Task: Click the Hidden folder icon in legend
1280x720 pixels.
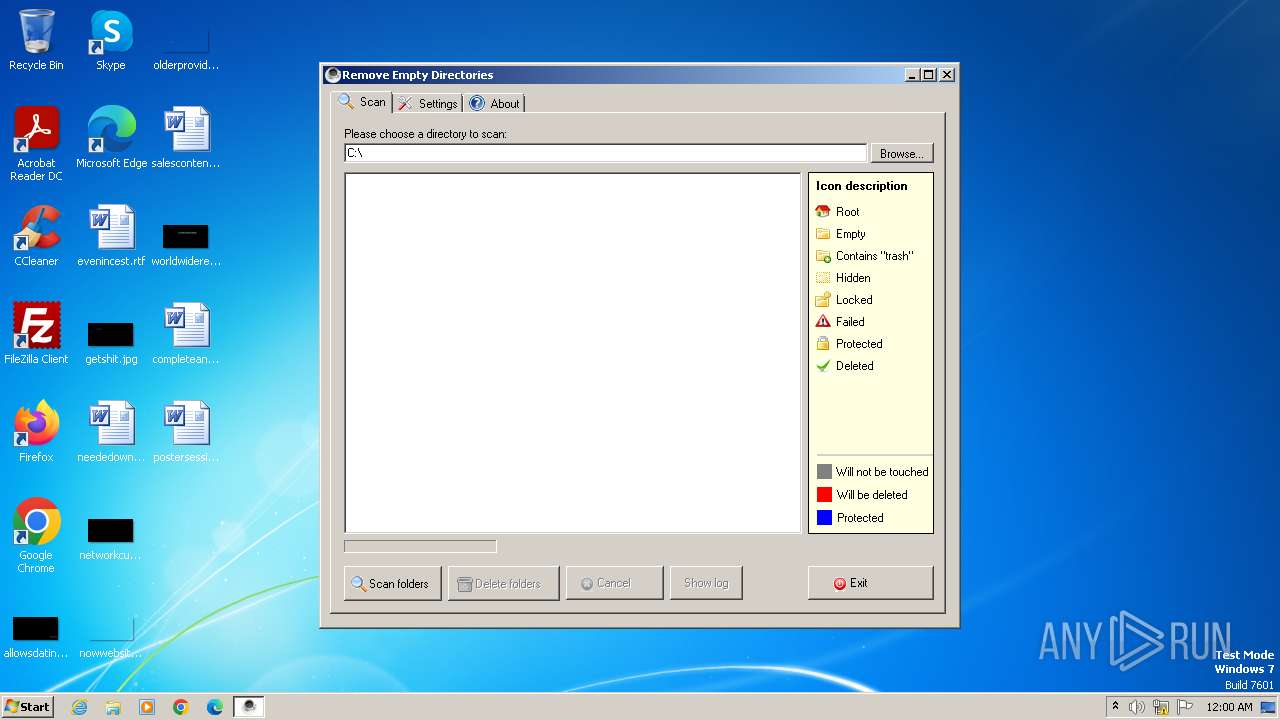Action: [x=823, y=277]
